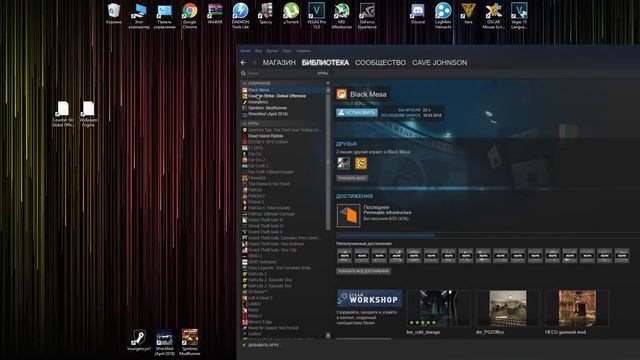Collapse the Игры category in game list
Screen dimensions: 640x360
pos(244,123)
